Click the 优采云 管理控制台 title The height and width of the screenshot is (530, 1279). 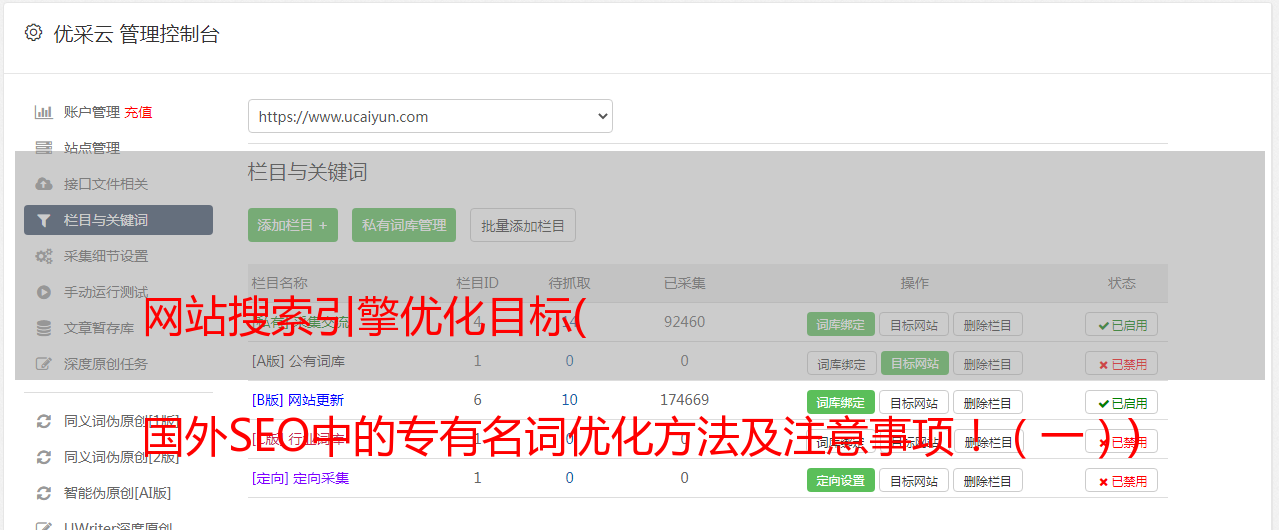click(137, 34)
